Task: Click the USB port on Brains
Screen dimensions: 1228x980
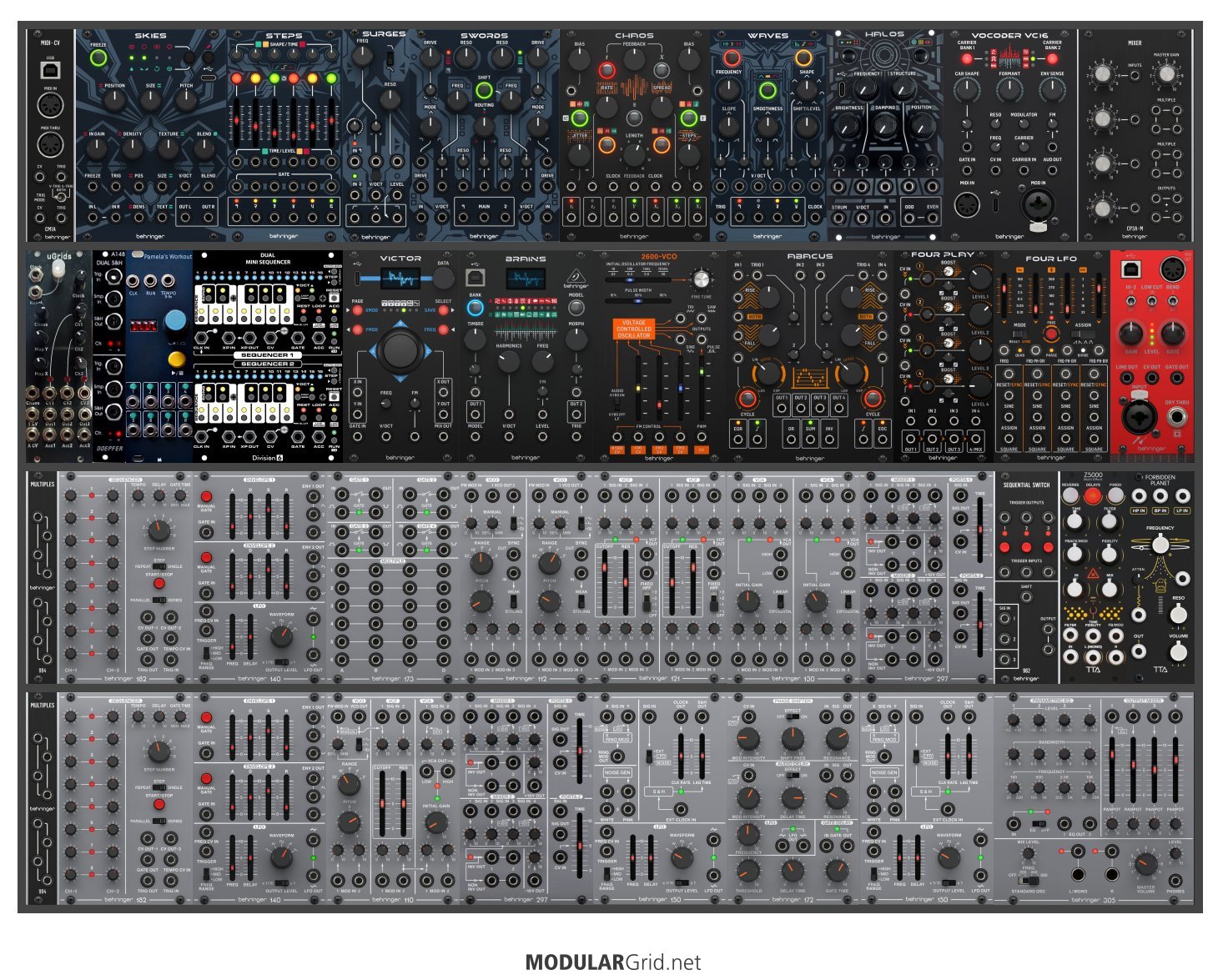Action: (476, 276)
